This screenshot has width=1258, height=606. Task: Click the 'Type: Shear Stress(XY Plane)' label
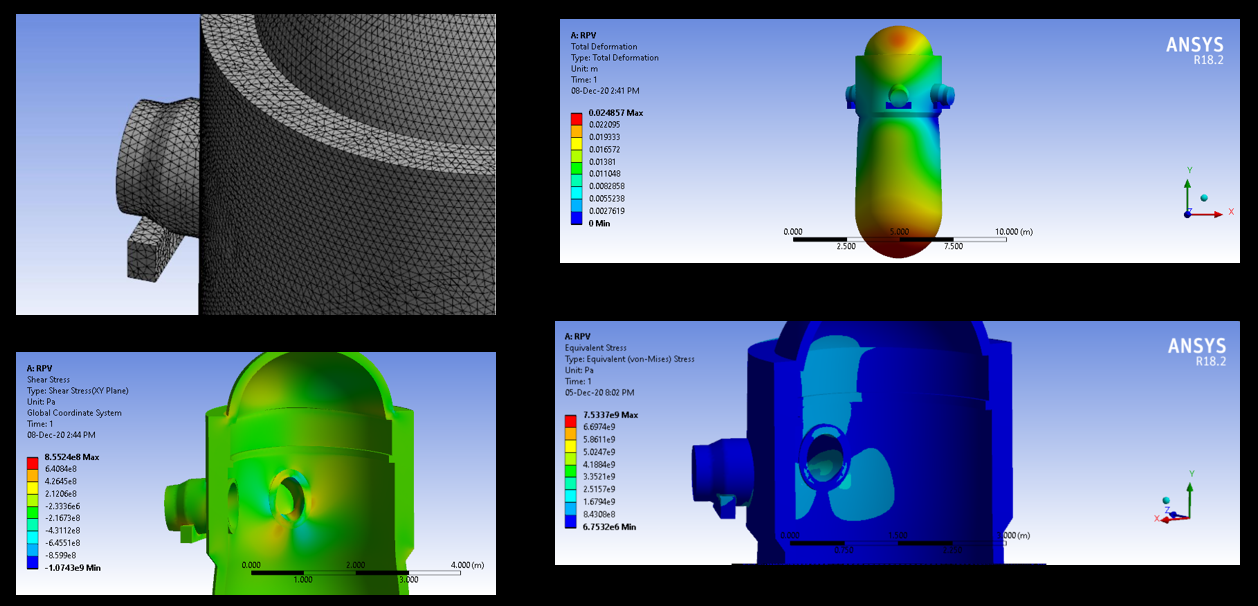pyautogui.click(x=77, y=391)
